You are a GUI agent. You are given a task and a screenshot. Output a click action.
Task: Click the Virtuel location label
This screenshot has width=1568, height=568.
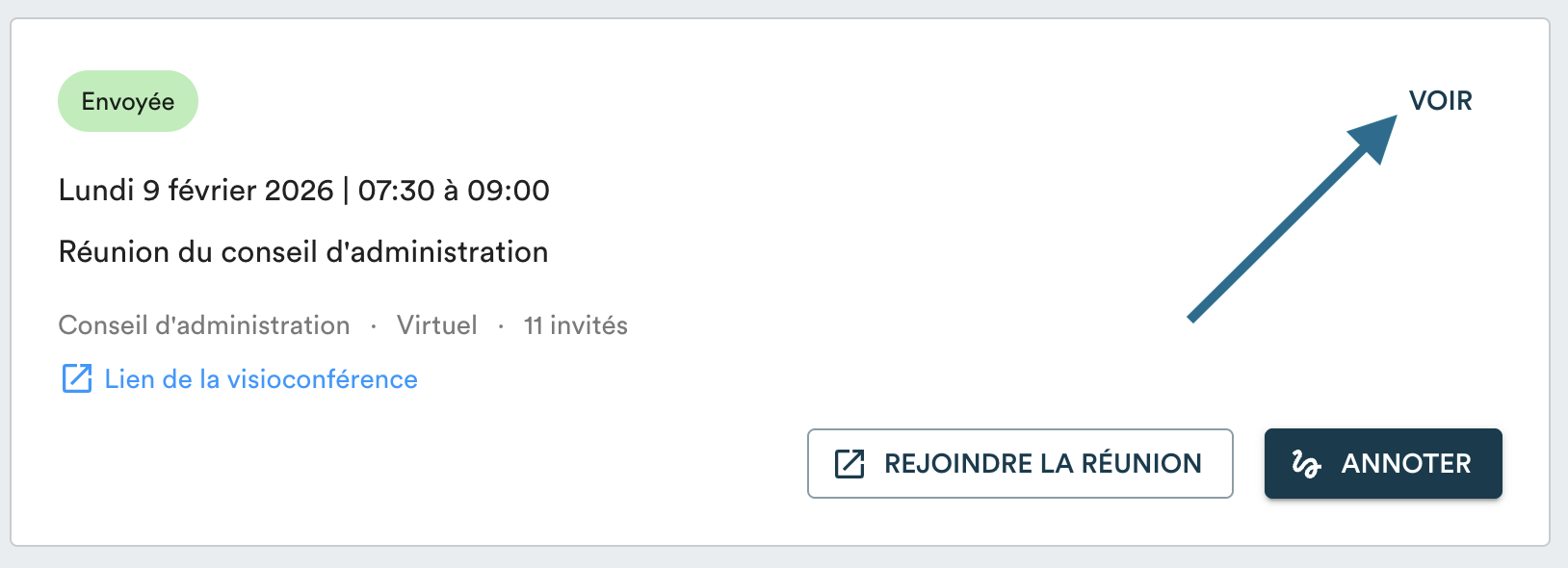(437, 325)
